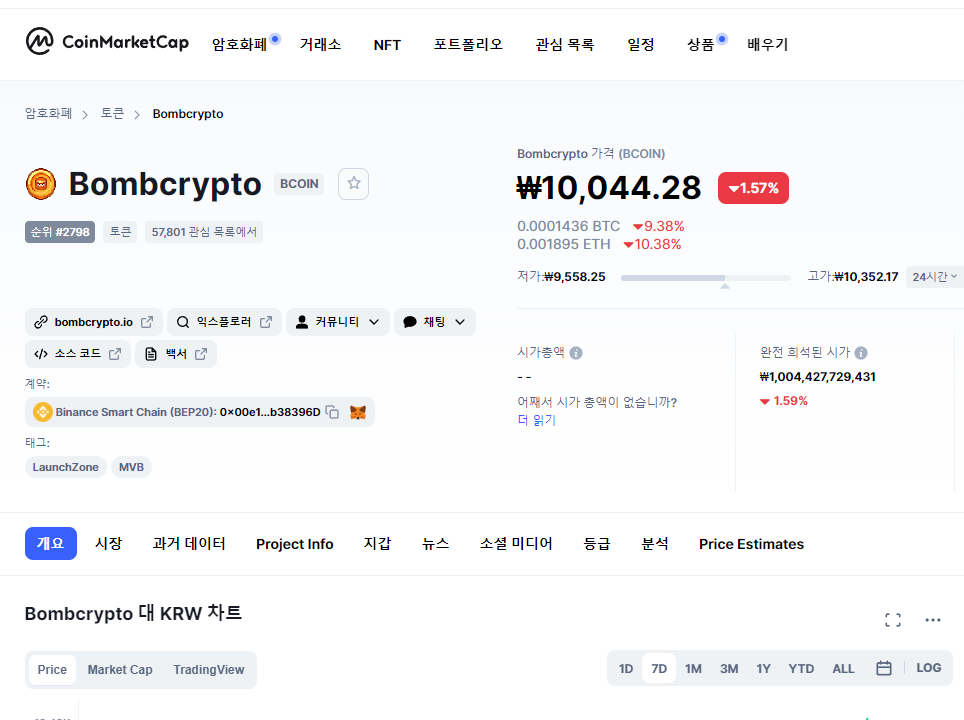Open bombcrypto.io website link
Screen dimensions: 964x720
[x=93, y=322]
